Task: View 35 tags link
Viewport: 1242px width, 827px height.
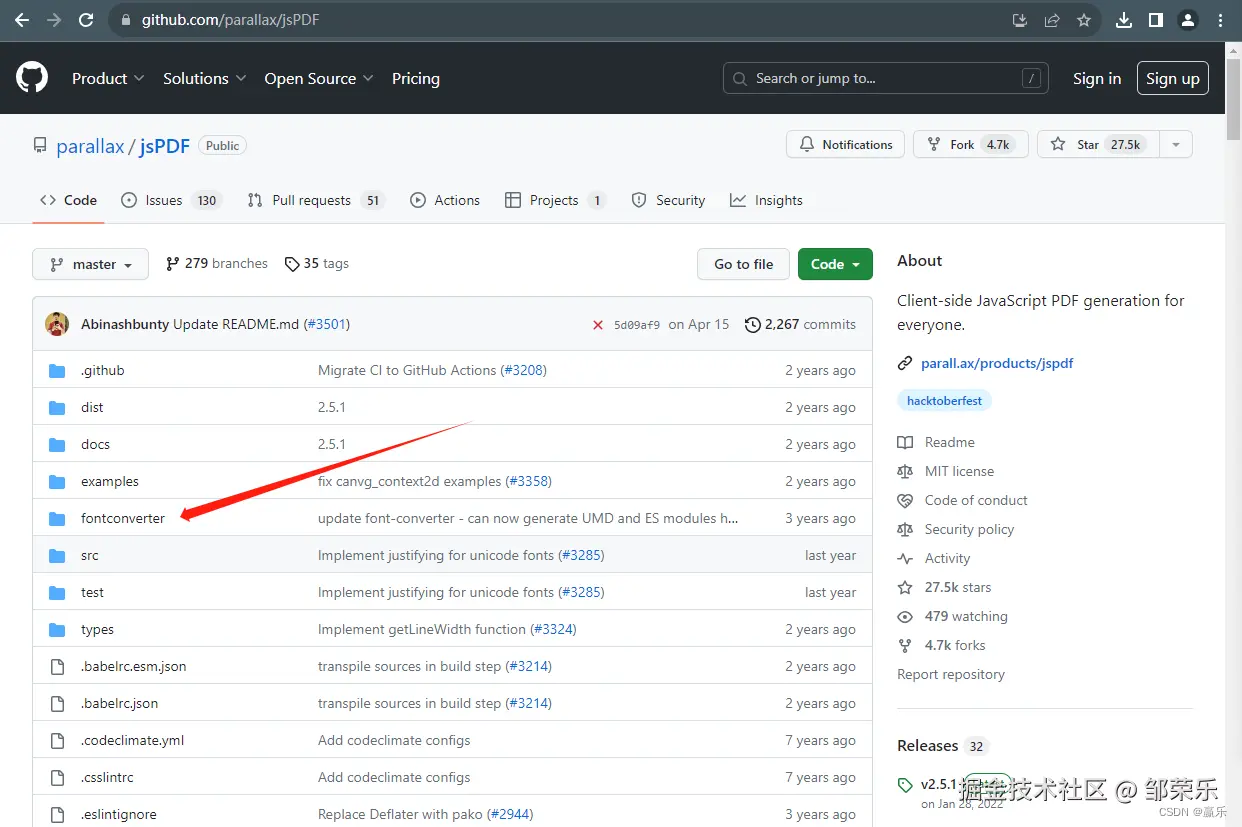Action: (x=317, y=263)
